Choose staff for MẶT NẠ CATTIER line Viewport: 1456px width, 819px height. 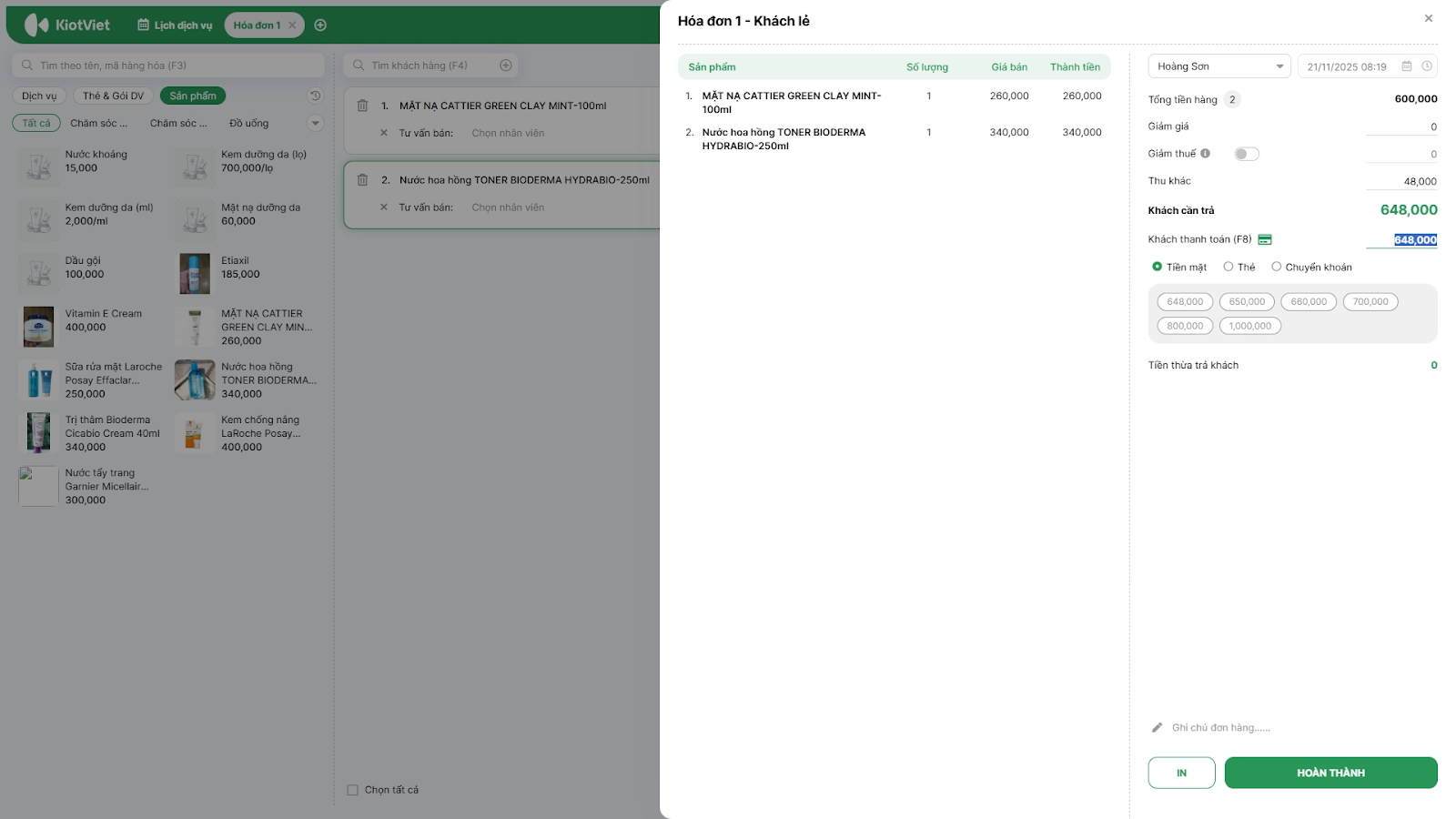pos(508,133)
